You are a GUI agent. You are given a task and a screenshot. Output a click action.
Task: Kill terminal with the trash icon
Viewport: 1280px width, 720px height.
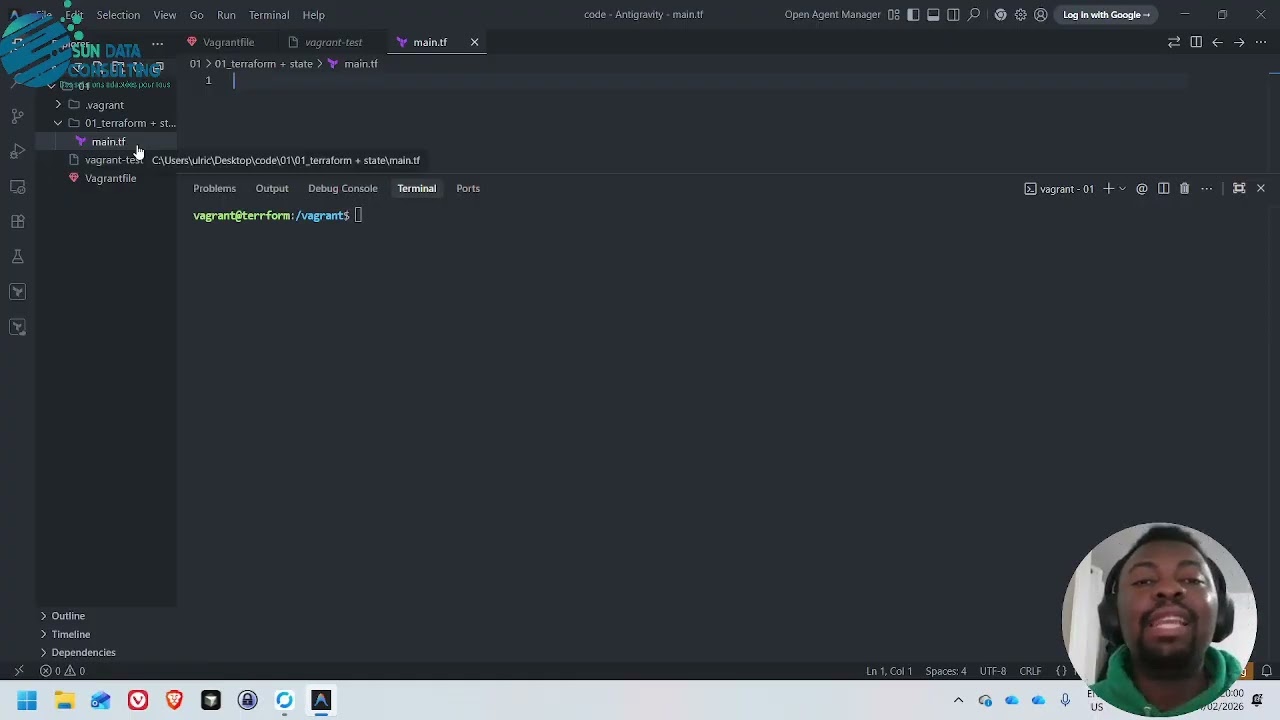tap(1184, 188)
